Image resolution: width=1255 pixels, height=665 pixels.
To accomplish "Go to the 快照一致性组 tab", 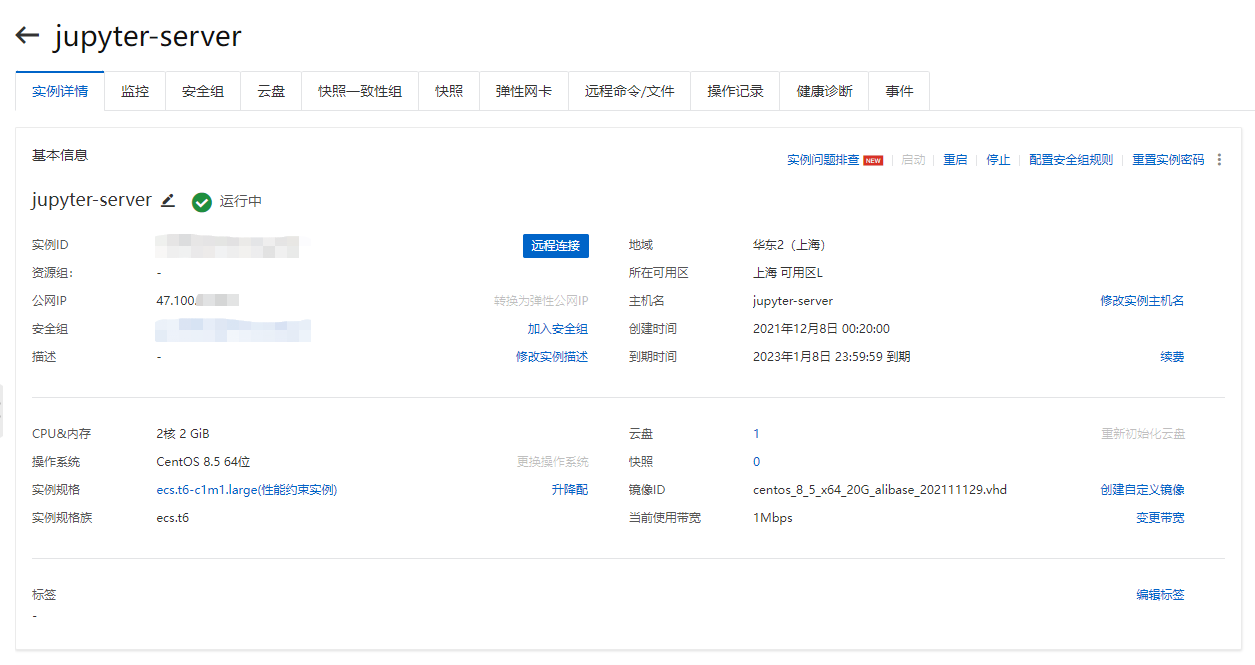I will tap(360, 91).
